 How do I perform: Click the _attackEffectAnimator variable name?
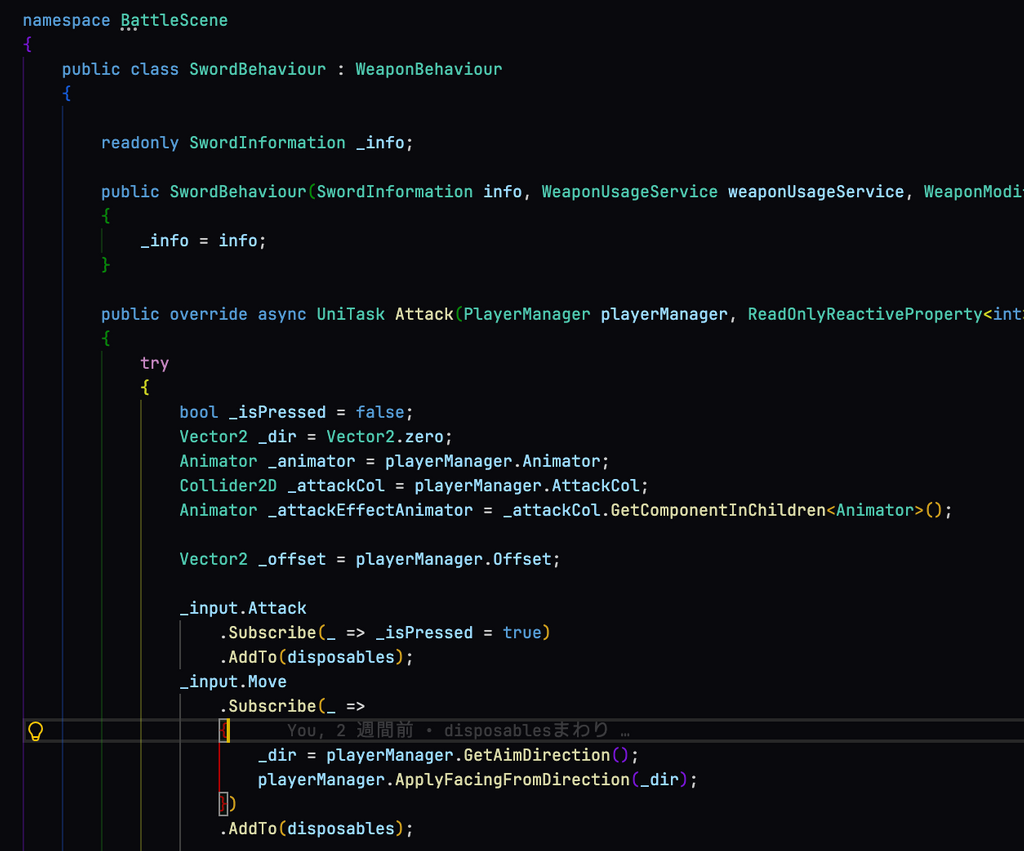[370, 510]
